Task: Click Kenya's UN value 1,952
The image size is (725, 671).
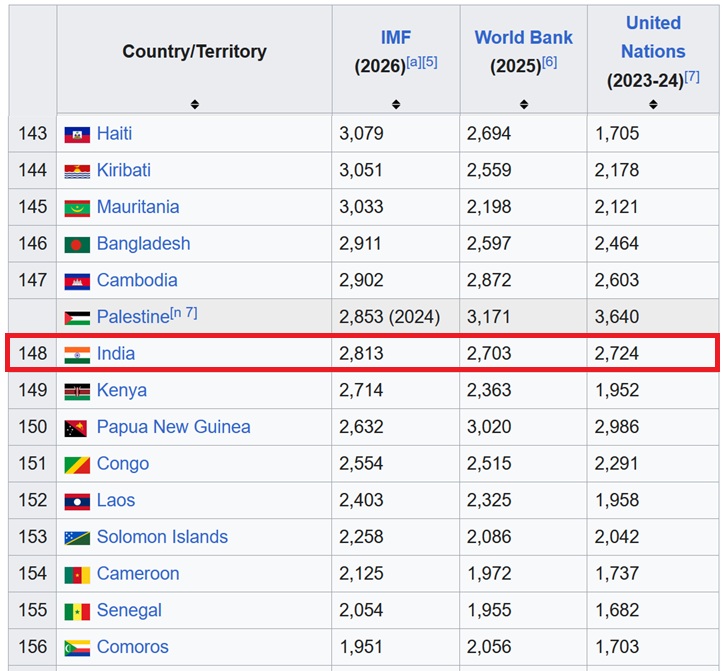Action: pos(617,390)
